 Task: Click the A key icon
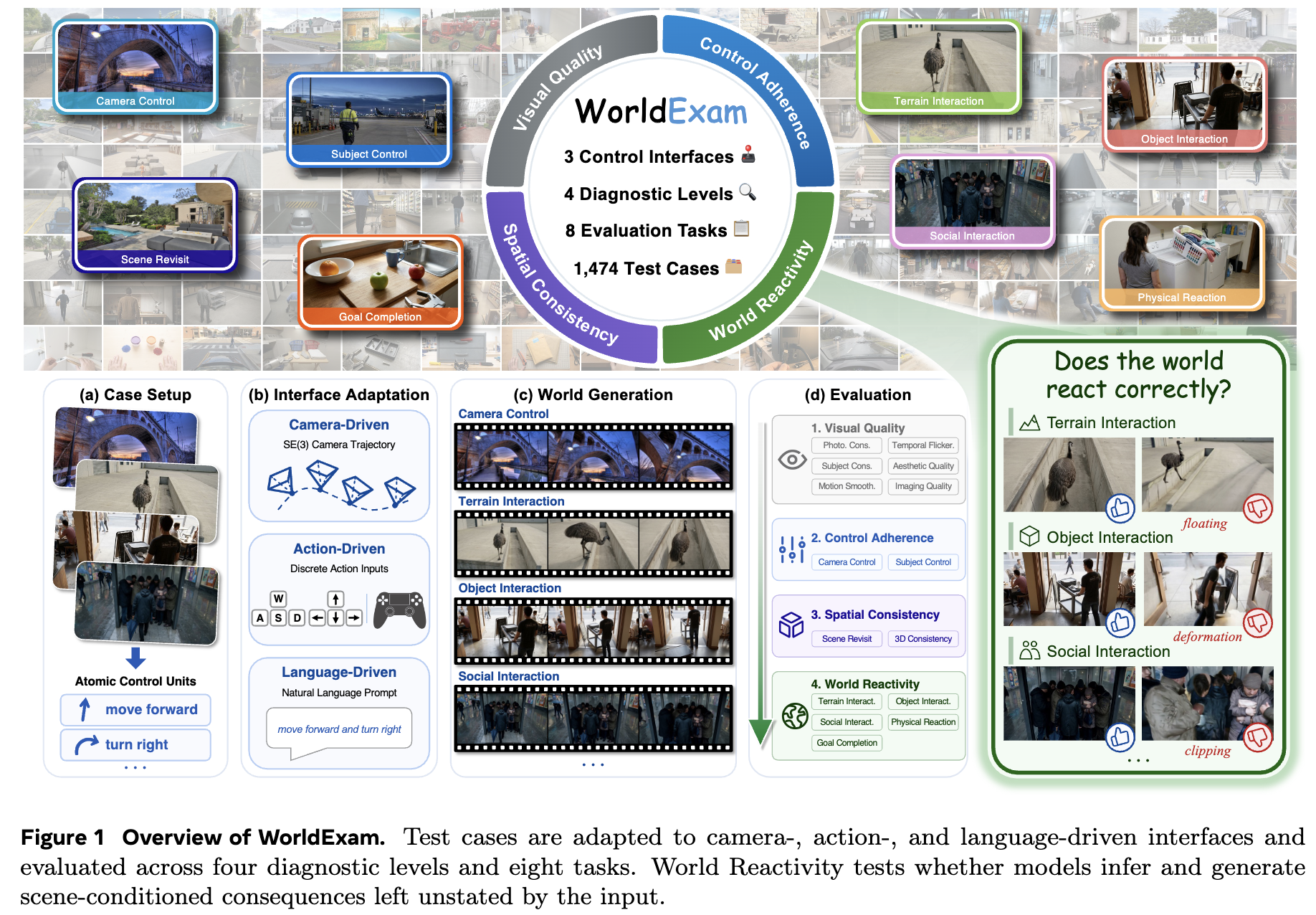click(x=260, y=617)
